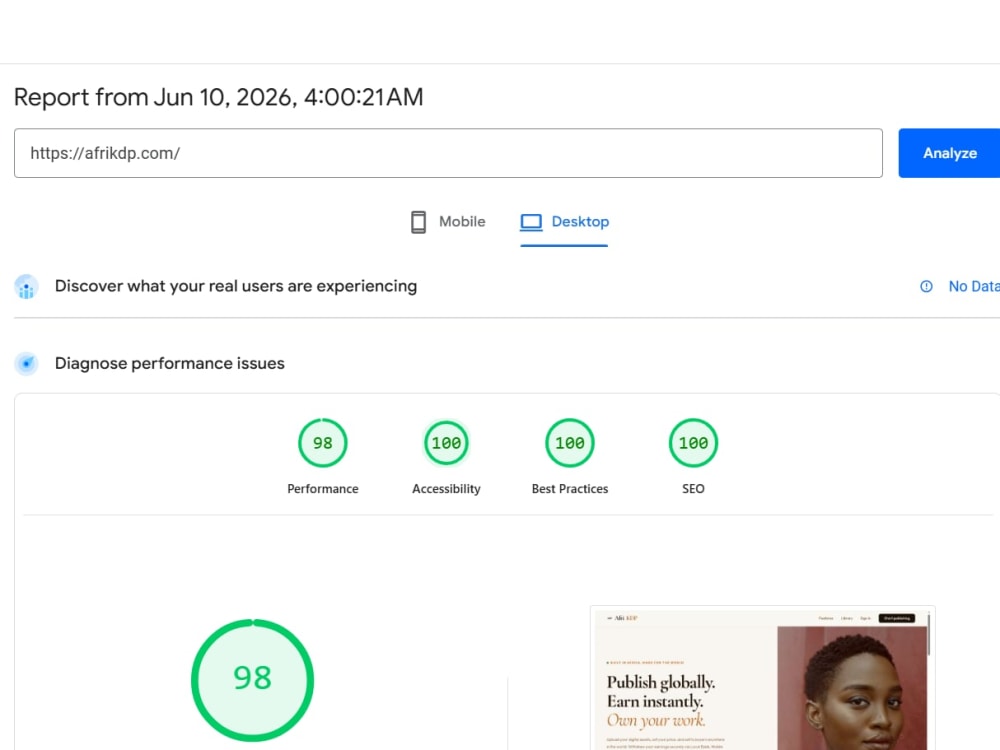Open the page screenshot thumbnail of afrikdp
The height and width of the screenshot is (750, 1000).
(x=762, y=678)
